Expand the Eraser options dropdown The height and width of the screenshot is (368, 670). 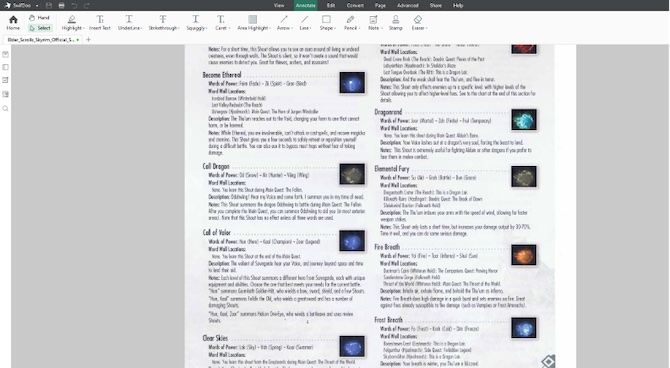click(426, 28)
